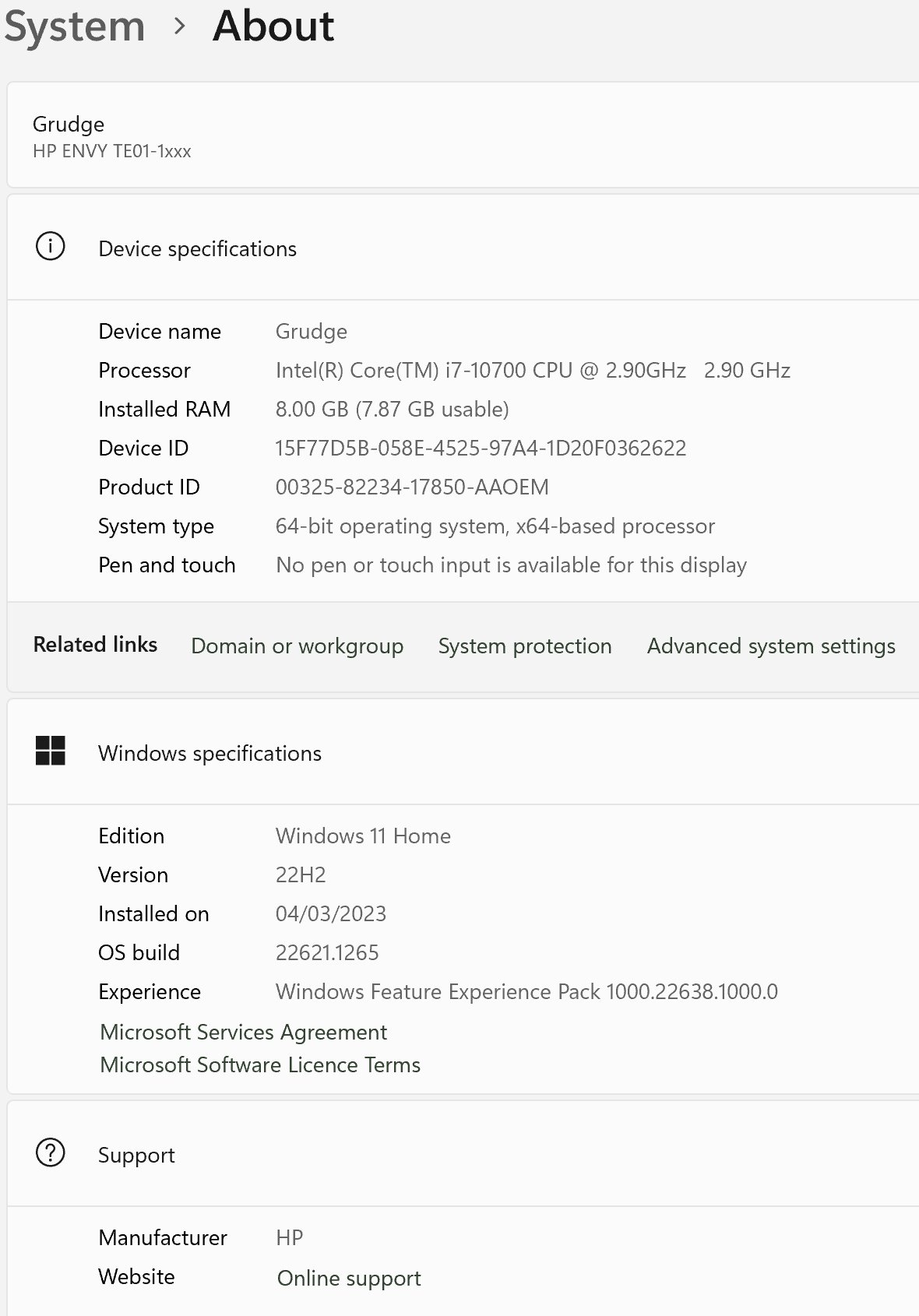The width and height of the screenshot is (919, 1316).
Task: Open Advanced system settings link
Action: [x=770, y=646]
